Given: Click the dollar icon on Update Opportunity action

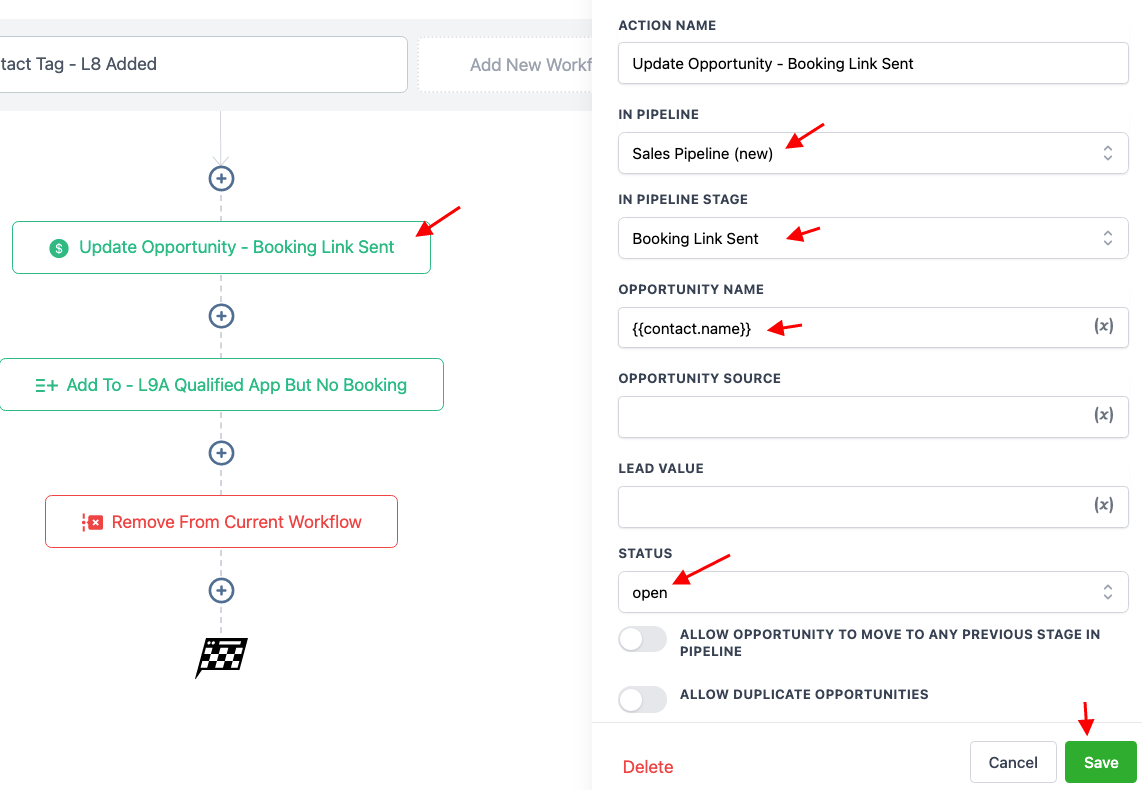Looking at the screenshot, I should pyautogui.click(x=61, y=246).
